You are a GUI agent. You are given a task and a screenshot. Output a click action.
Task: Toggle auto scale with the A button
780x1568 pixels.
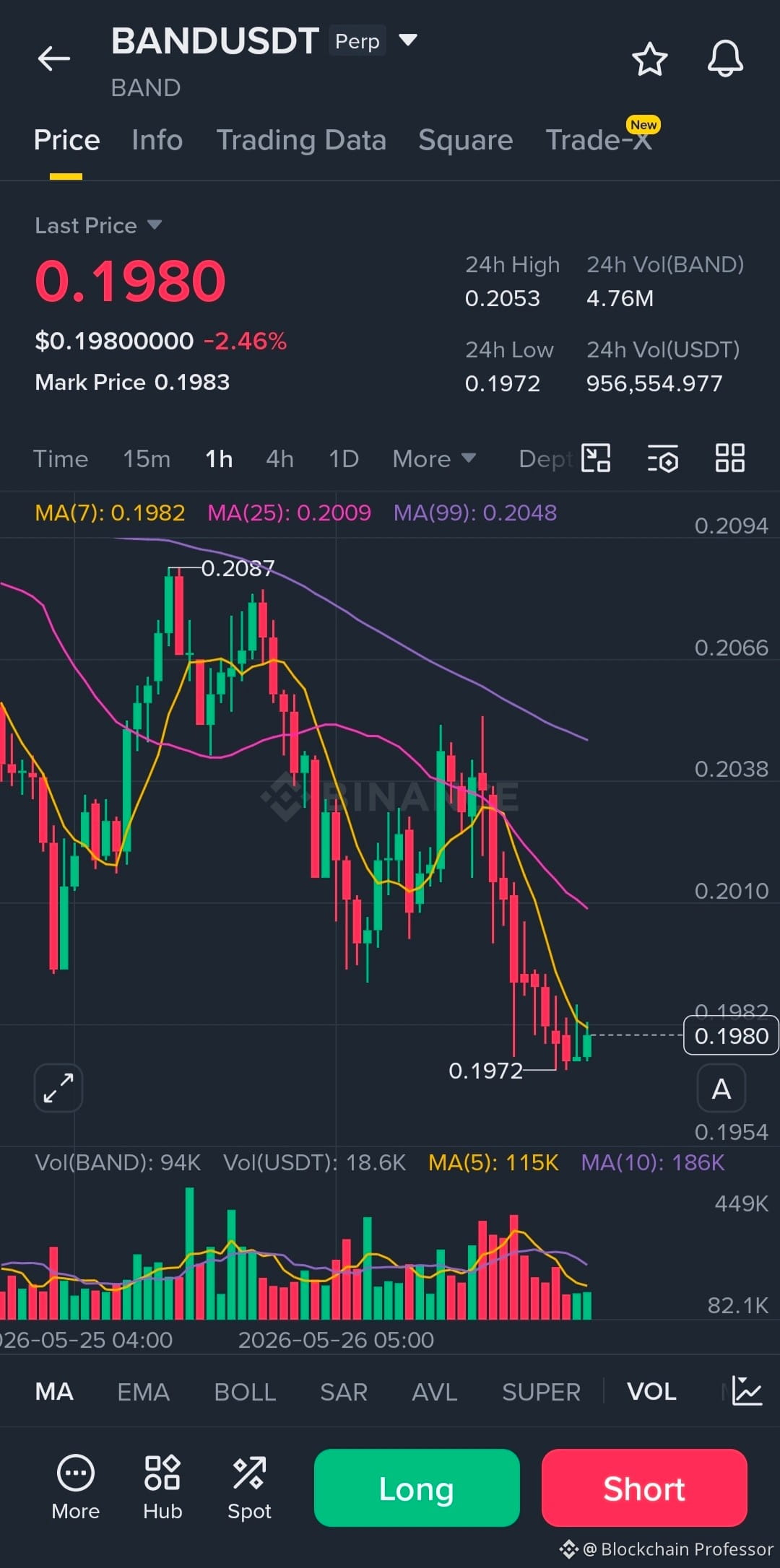721,1088
